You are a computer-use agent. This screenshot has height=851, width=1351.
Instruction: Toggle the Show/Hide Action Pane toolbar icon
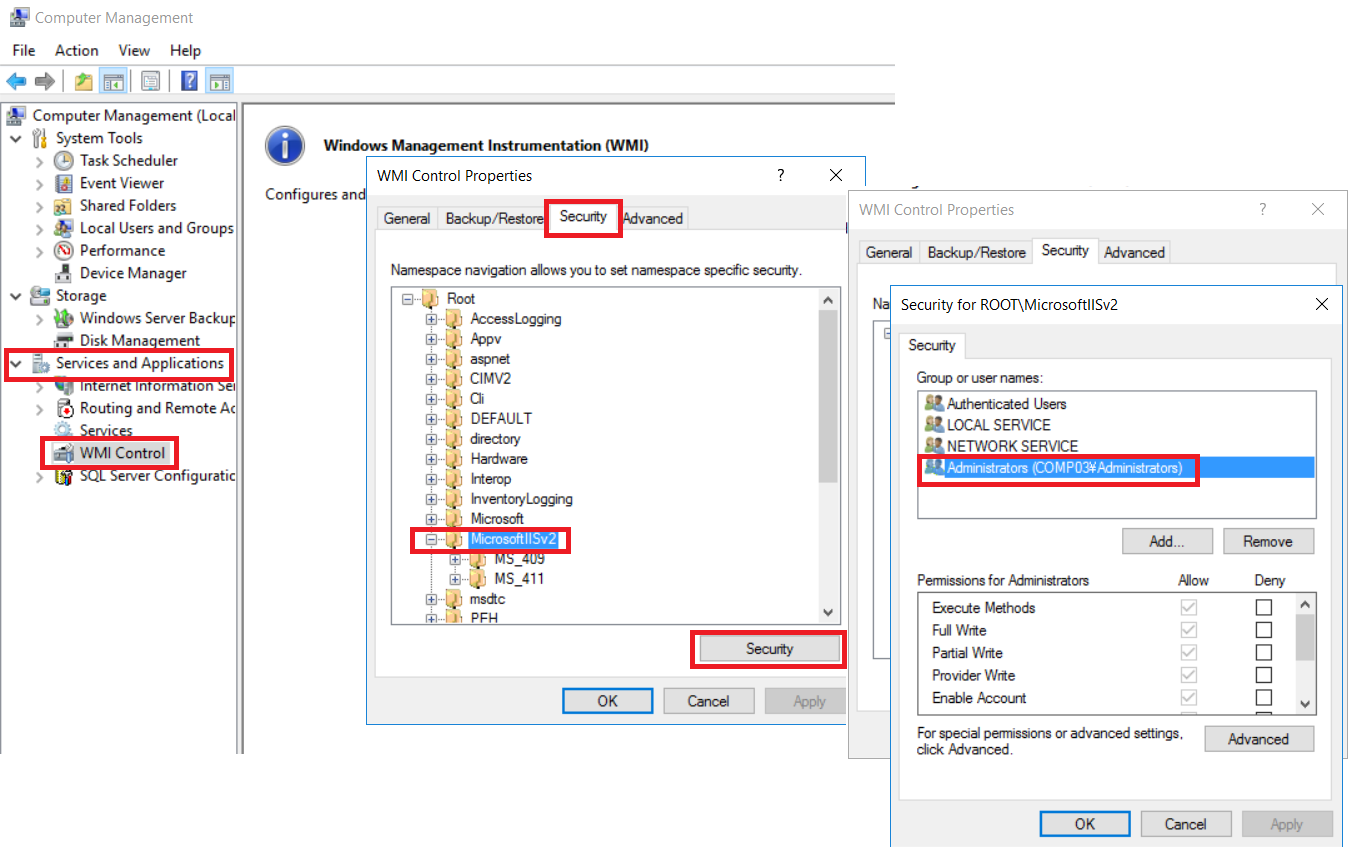pyautogui.click(x=218, y=81)
